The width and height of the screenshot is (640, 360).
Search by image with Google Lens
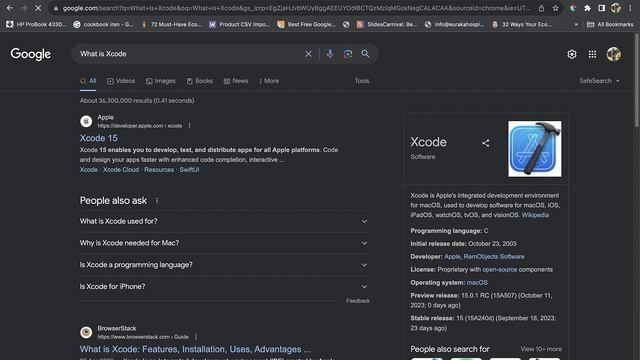[x=348, y=54]
